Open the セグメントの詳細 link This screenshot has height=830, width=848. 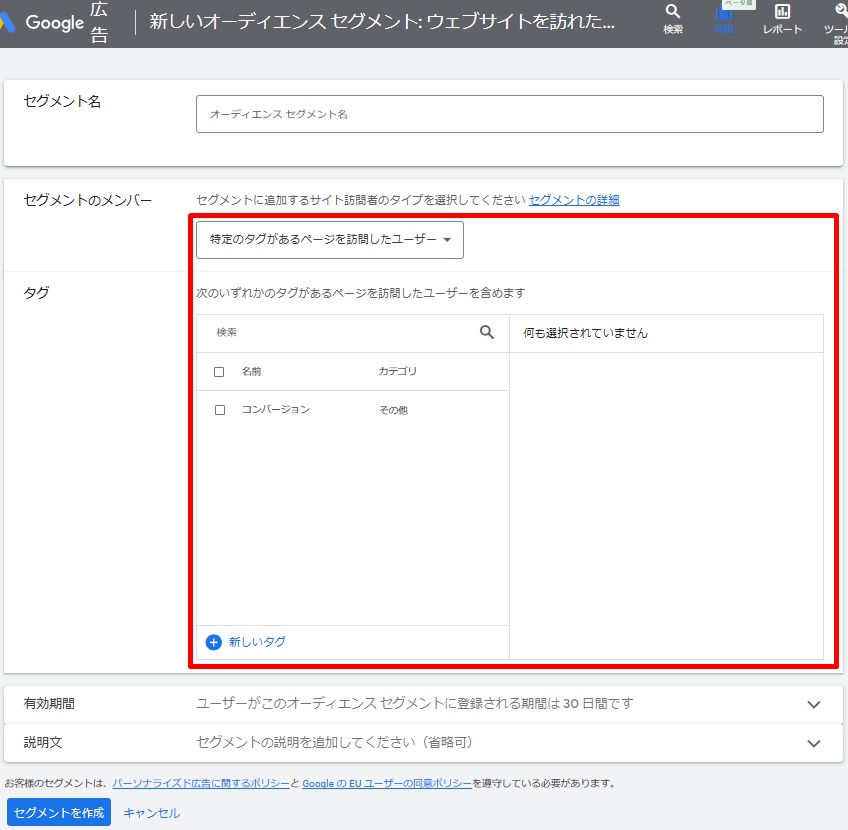click(x=574, y=200)
